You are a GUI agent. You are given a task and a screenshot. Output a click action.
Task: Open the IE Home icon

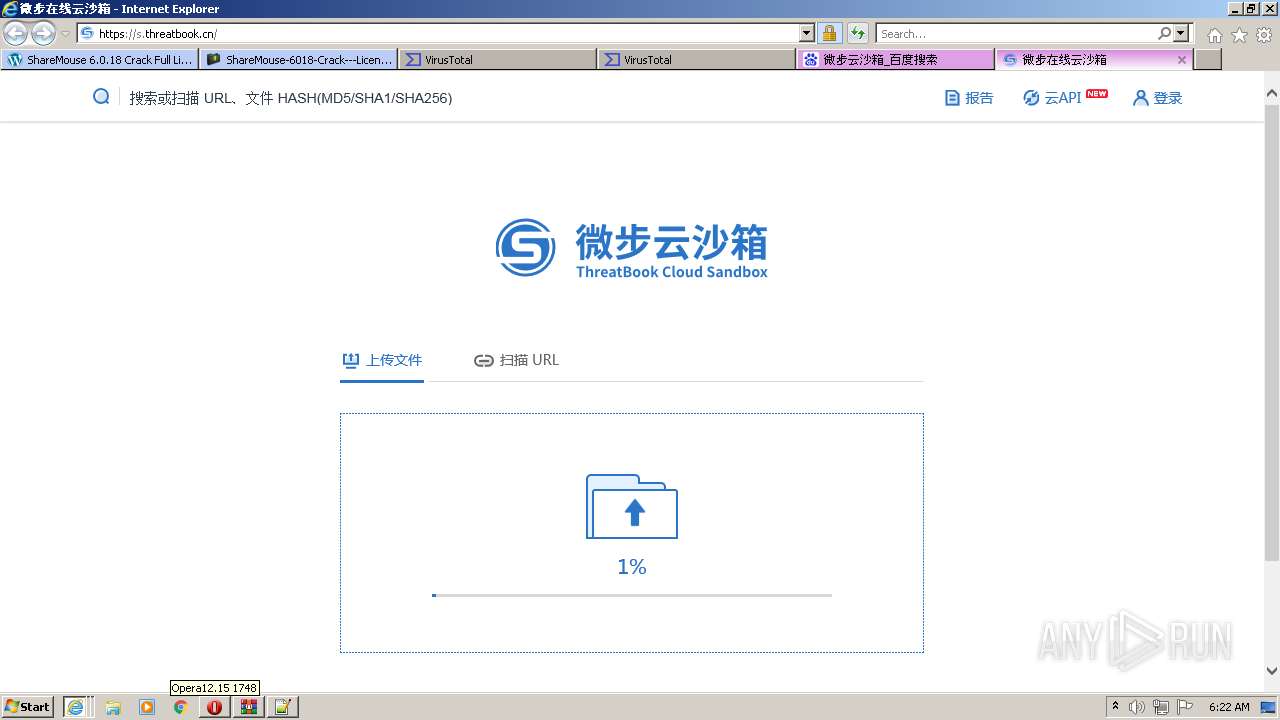click(x=1214, y=35)
